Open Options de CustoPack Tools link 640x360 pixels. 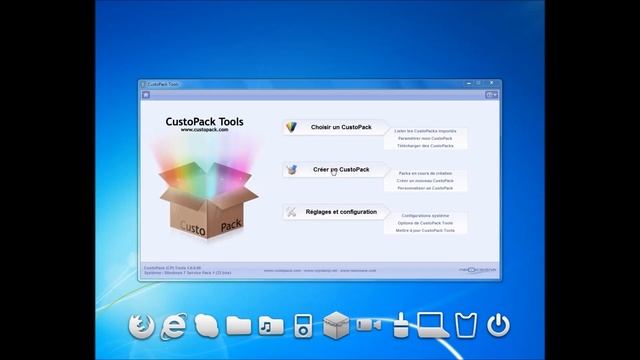425,223
